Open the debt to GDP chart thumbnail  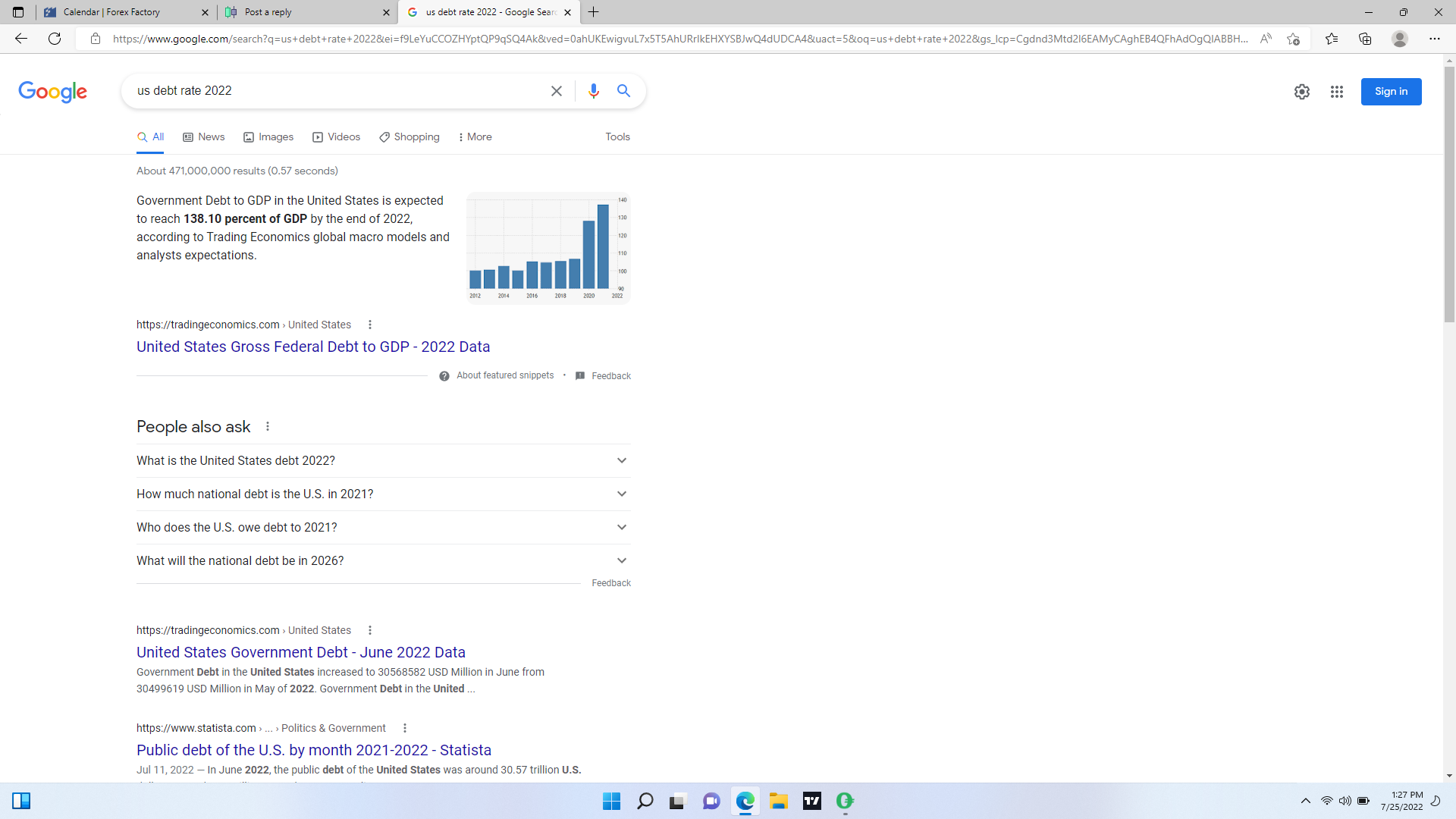click(x=548, y=248)
